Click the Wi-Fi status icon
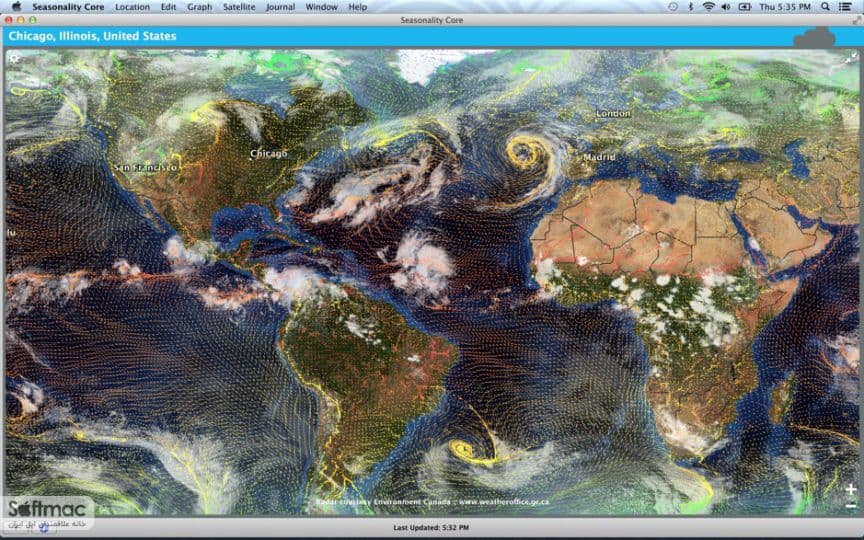 709,7
